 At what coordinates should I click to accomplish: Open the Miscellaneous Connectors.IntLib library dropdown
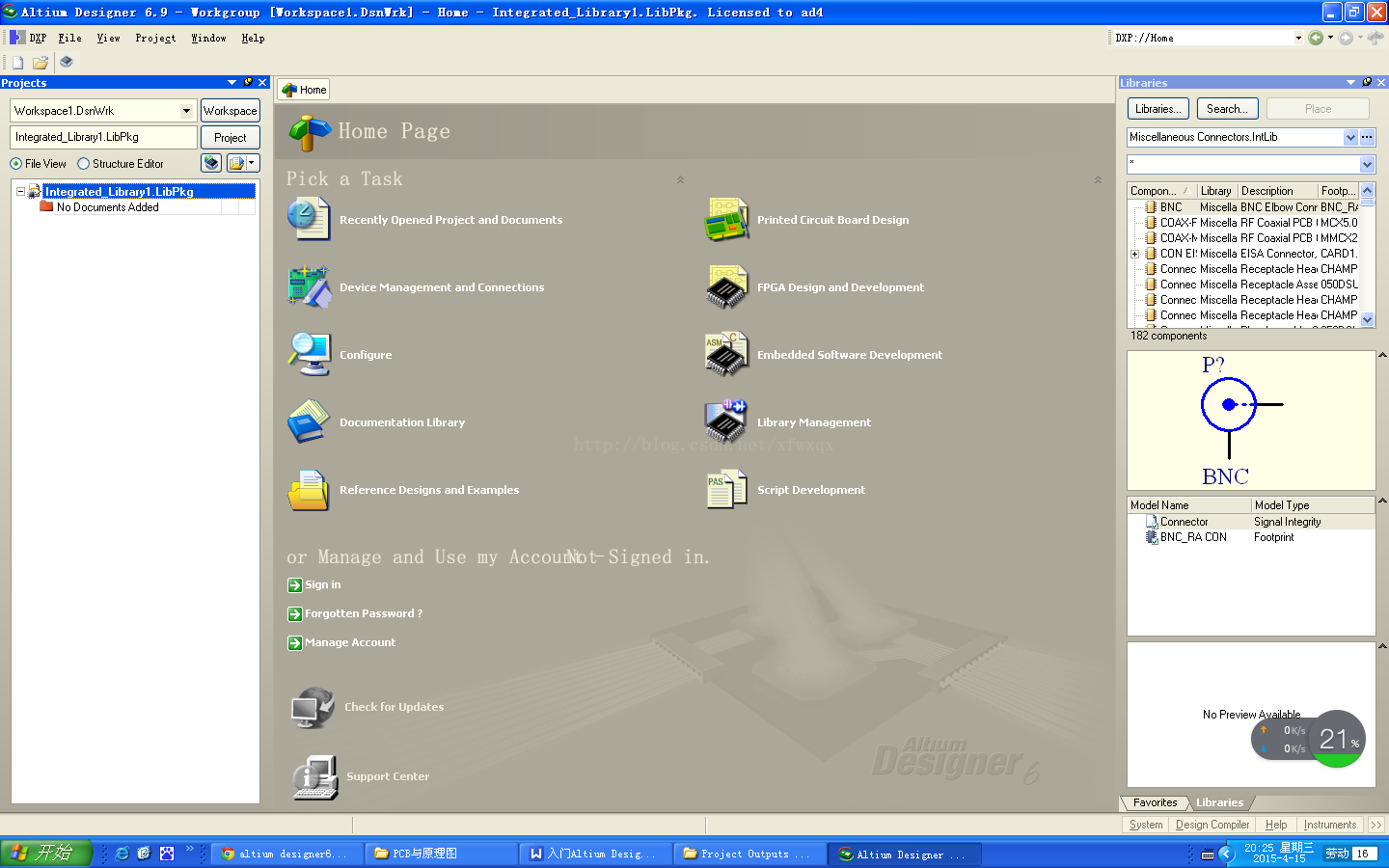pyautogui.click(x=1350, y=138)
